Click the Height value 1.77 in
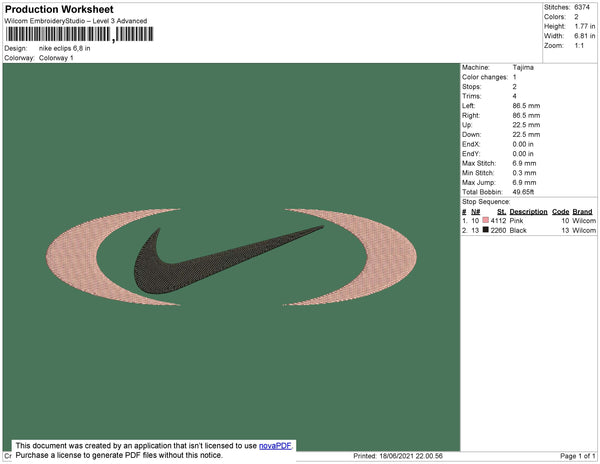600x464 pixels. [x=585, y=26]
